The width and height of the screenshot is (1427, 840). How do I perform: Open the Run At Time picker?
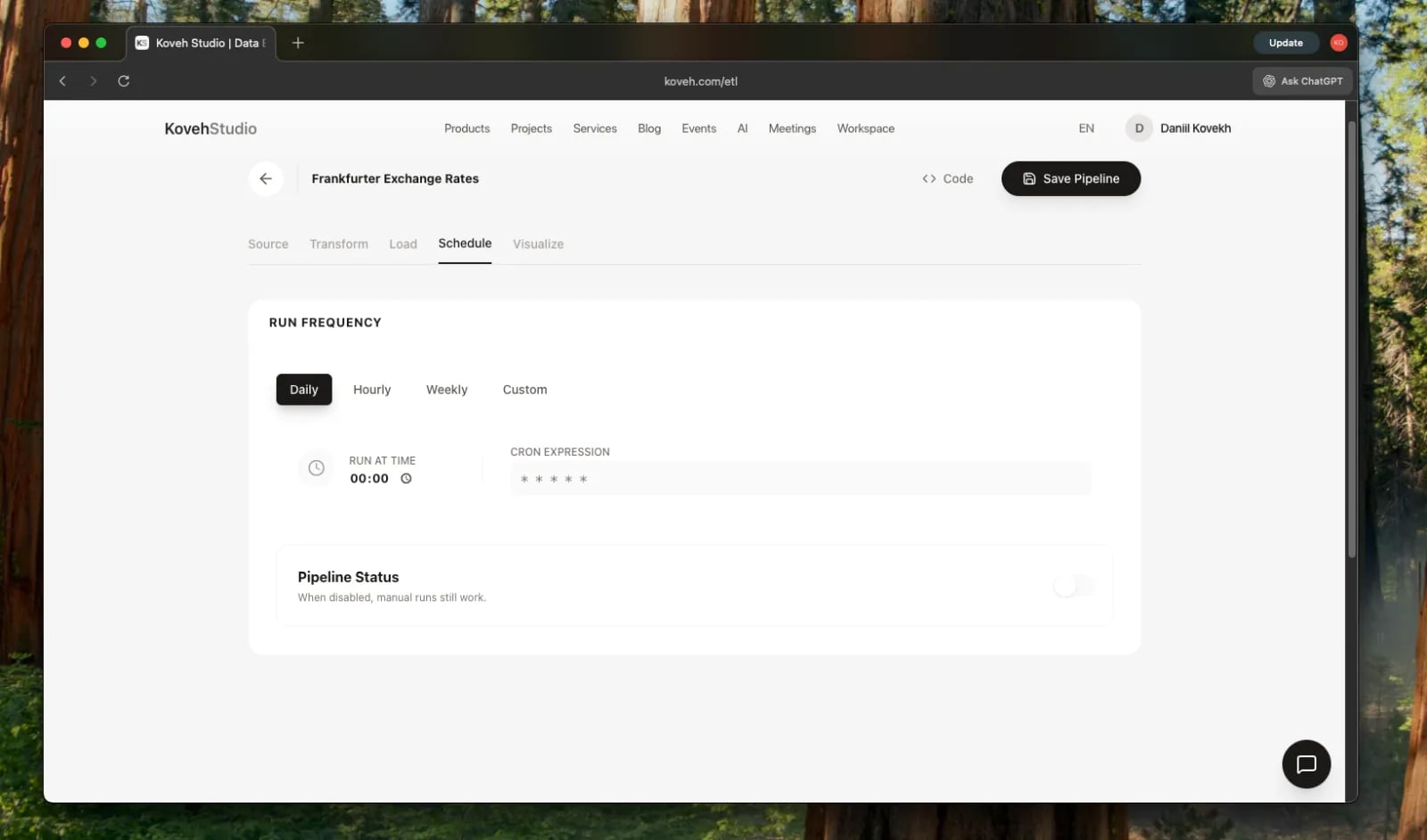pos(369,479)
